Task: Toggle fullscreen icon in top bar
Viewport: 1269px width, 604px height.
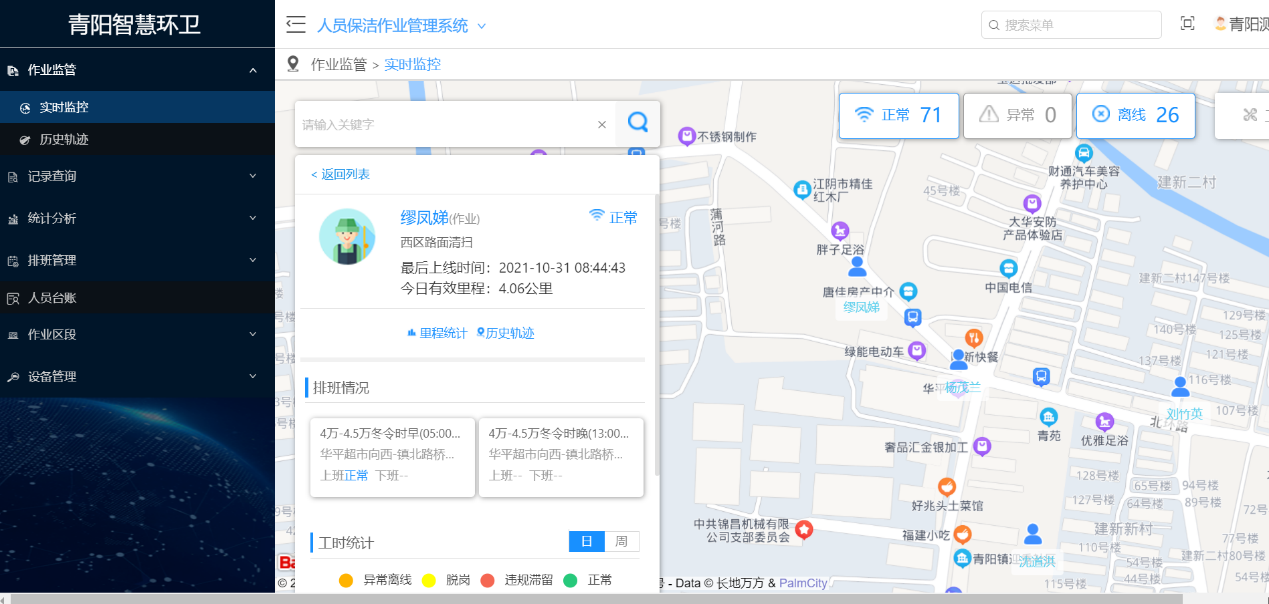Action: (x=1188, y=24)
